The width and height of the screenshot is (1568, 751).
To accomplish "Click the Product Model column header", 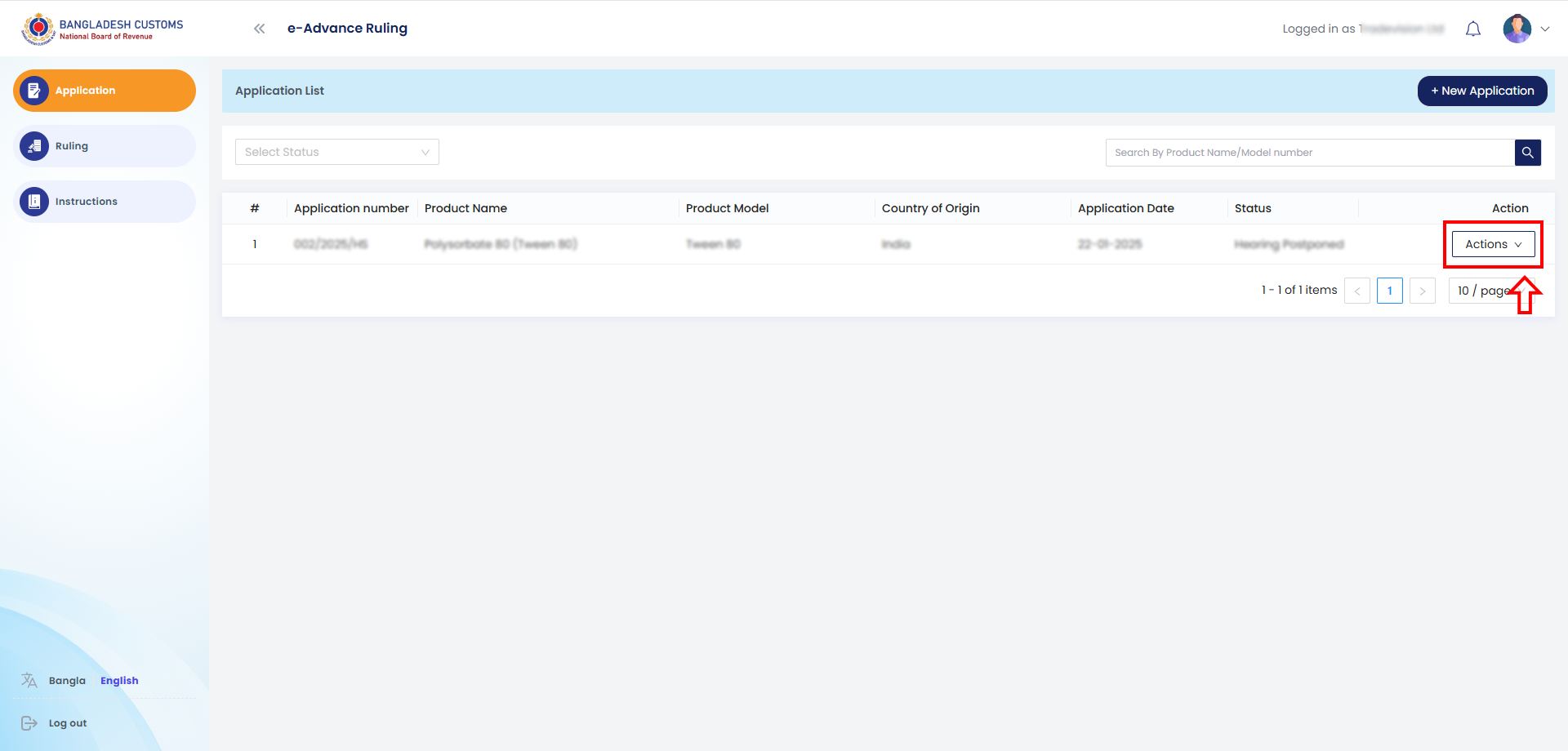I will (727, 208).
